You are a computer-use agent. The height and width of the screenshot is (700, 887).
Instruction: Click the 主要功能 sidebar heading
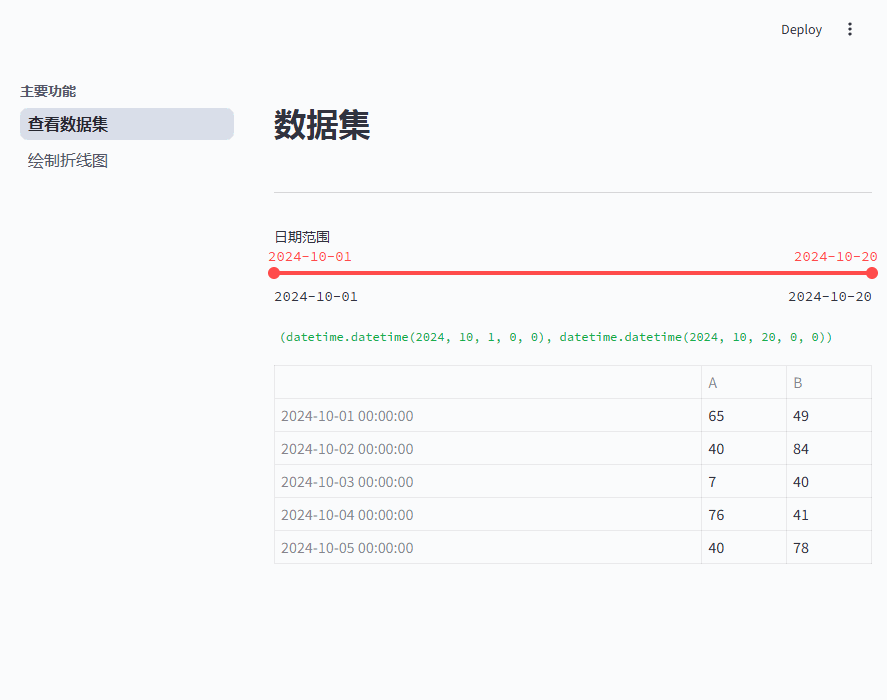[x=48, y=91]
